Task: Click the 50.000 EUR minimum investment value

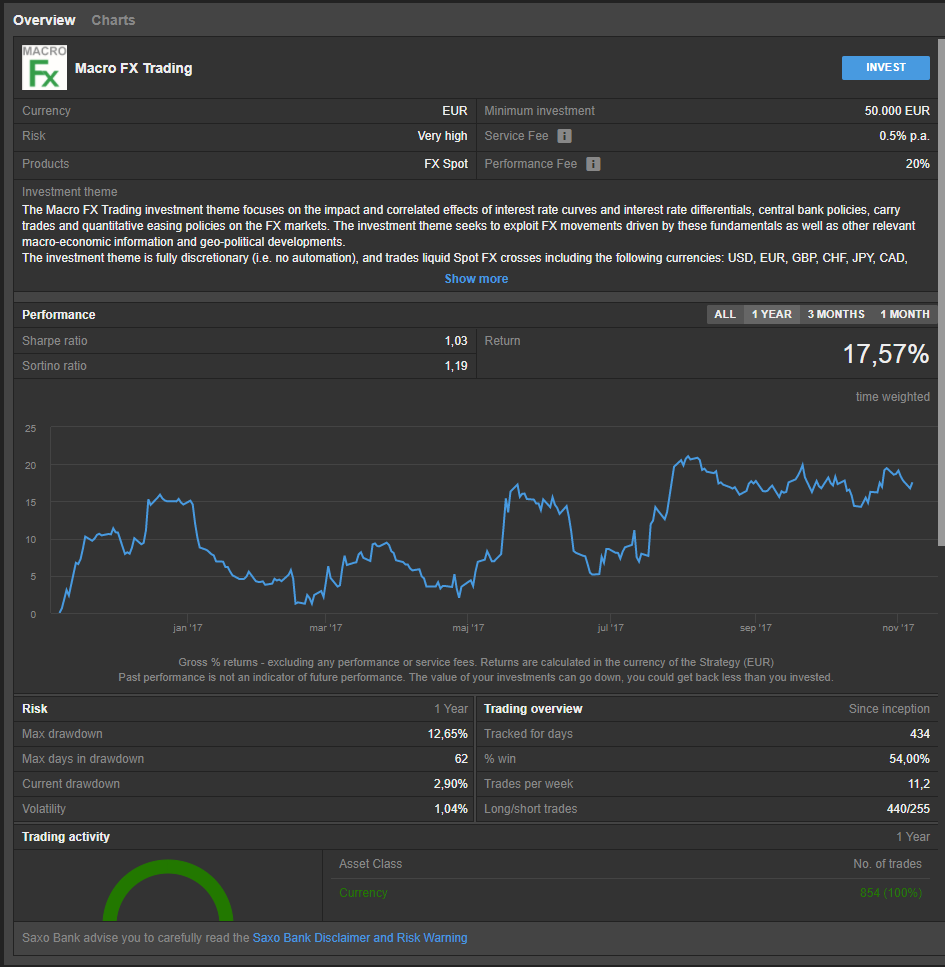Action: point(897,111)
